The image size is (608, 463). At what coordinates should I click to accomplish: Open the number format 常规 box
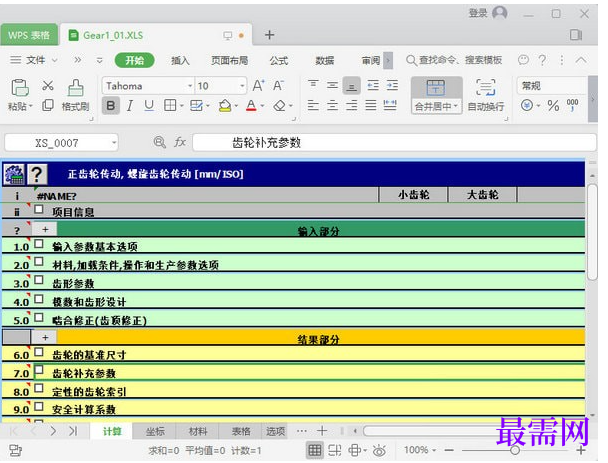[552, 86]
